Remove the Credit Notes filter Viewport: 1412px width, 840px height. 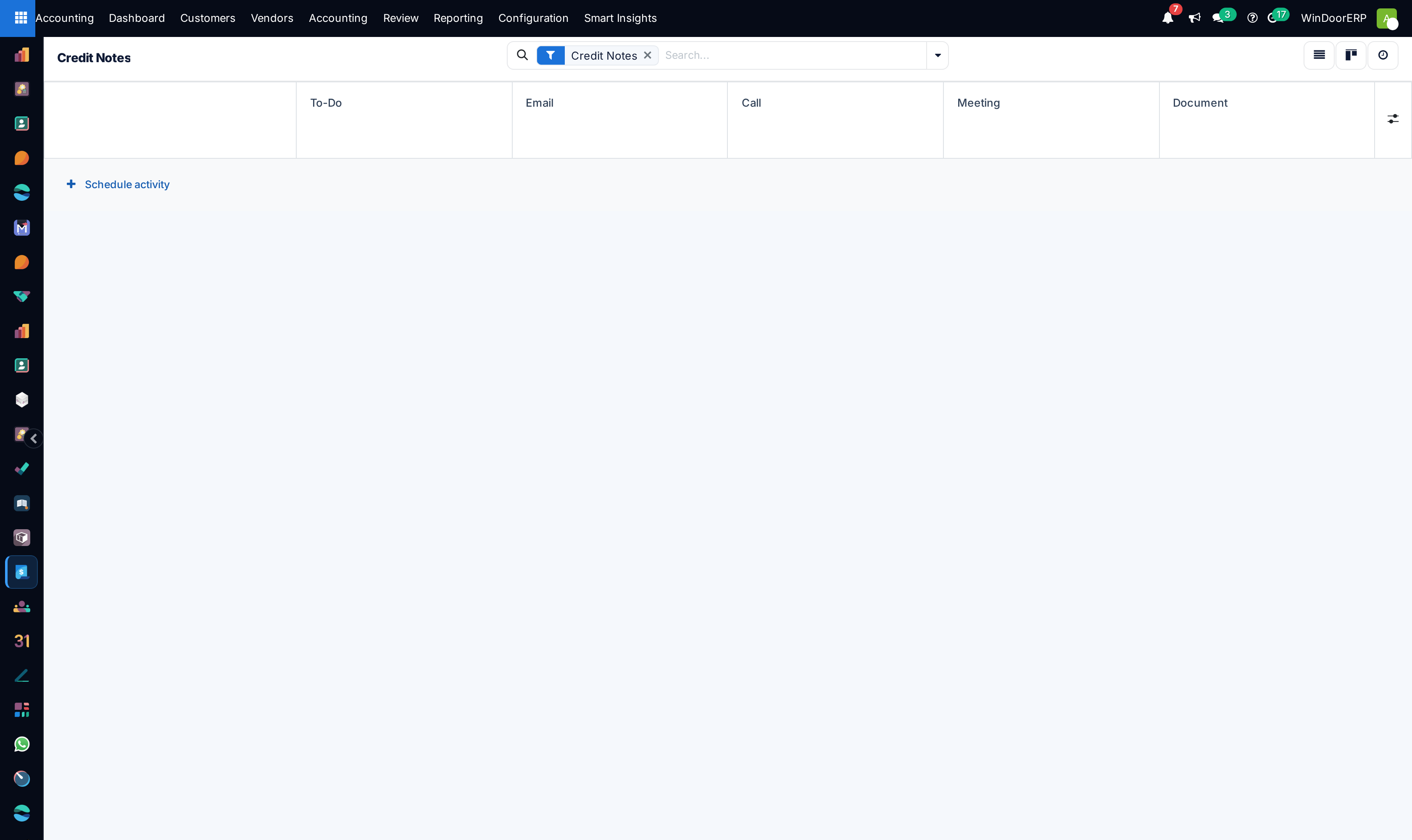pos(648,55)
